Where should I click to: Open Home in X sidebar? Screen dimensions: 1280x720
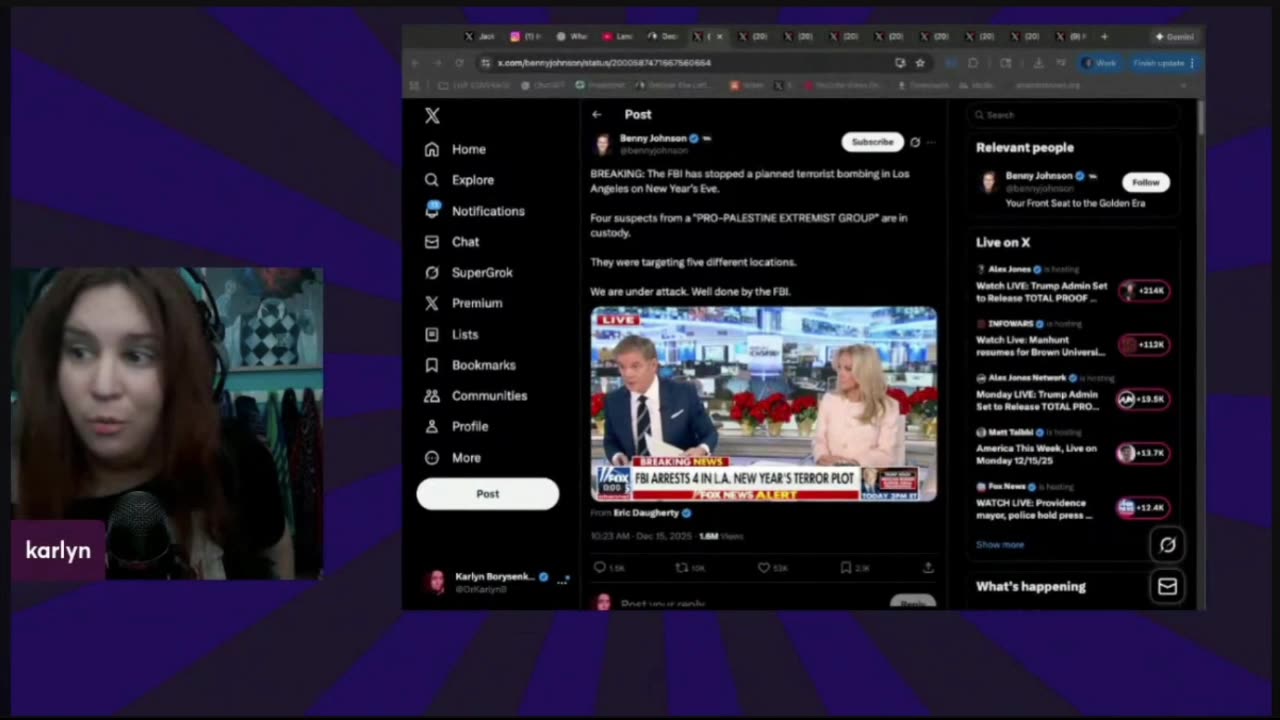[455, 149]
